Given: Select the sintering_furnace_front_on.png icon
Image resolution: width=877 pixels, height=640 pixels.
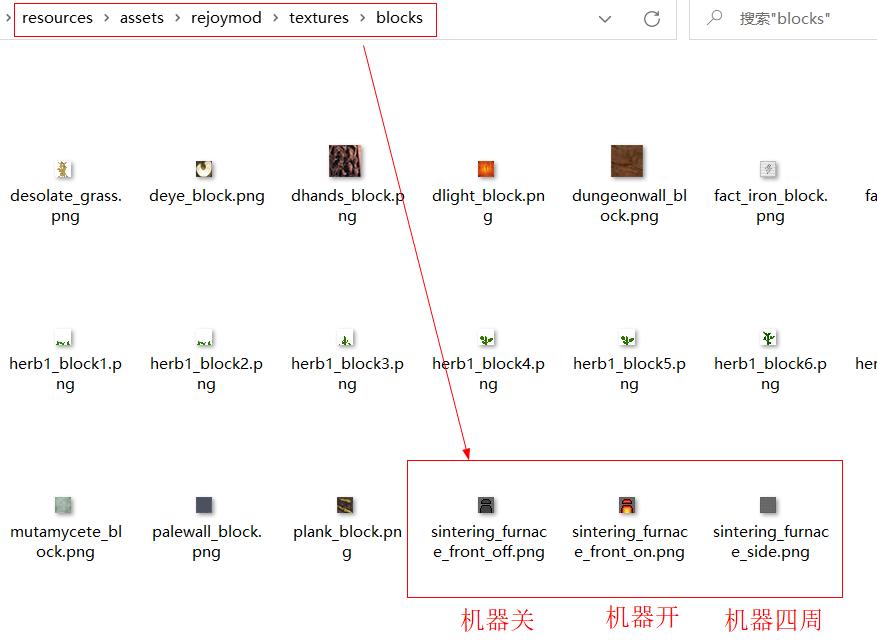Looking at the screenshot, I should [x=627, y=505].
